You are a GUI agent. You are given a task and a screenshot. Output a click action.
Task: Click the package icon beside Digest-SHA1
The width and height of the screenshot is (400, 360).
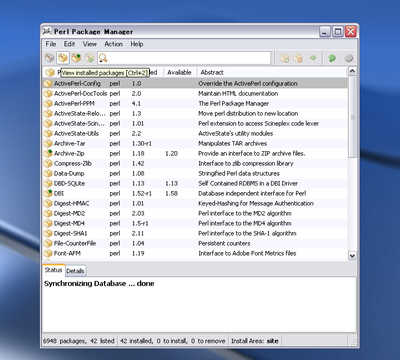tap(48, 233)
